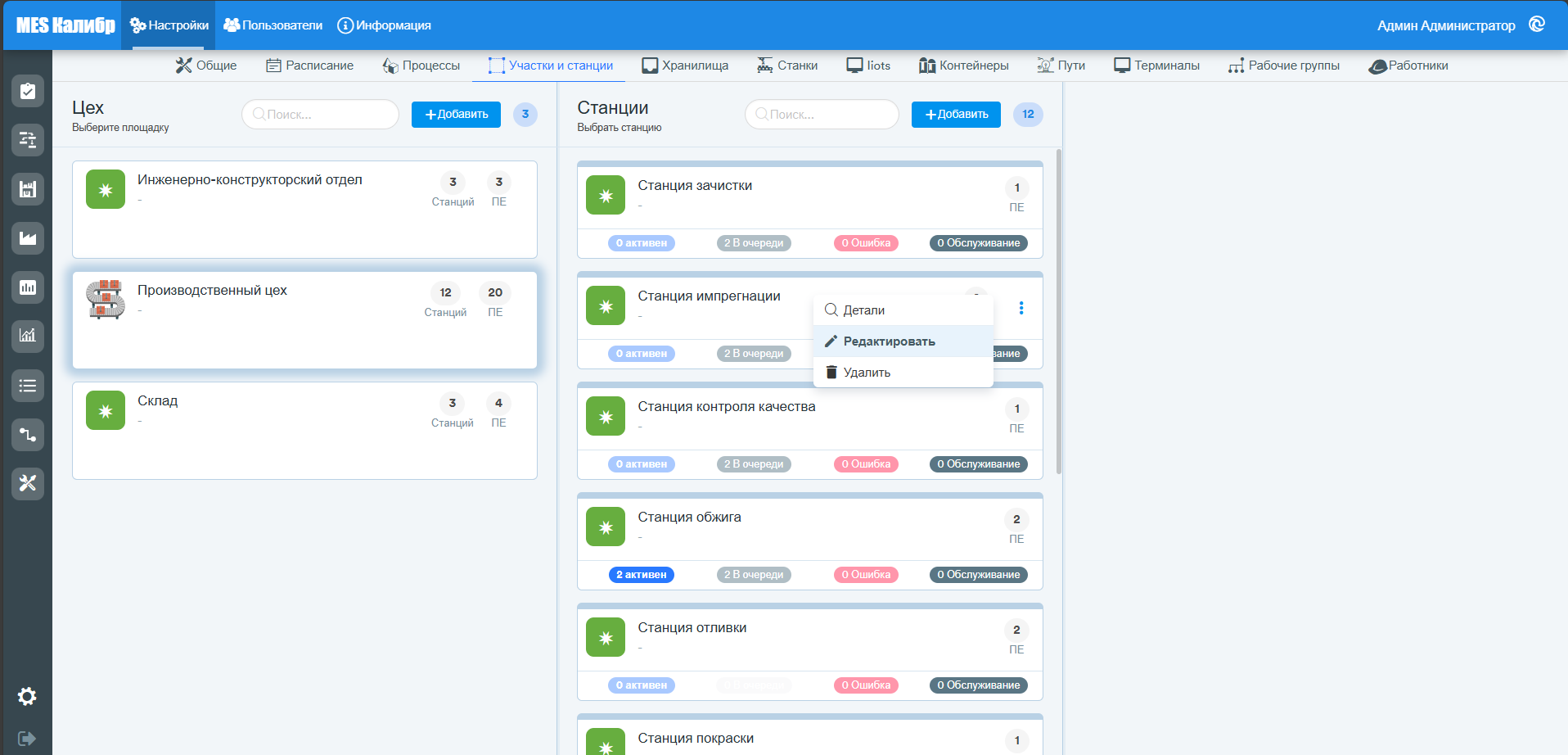
Task: Click Производственный цех stations count 12
Action: point(445,292)
